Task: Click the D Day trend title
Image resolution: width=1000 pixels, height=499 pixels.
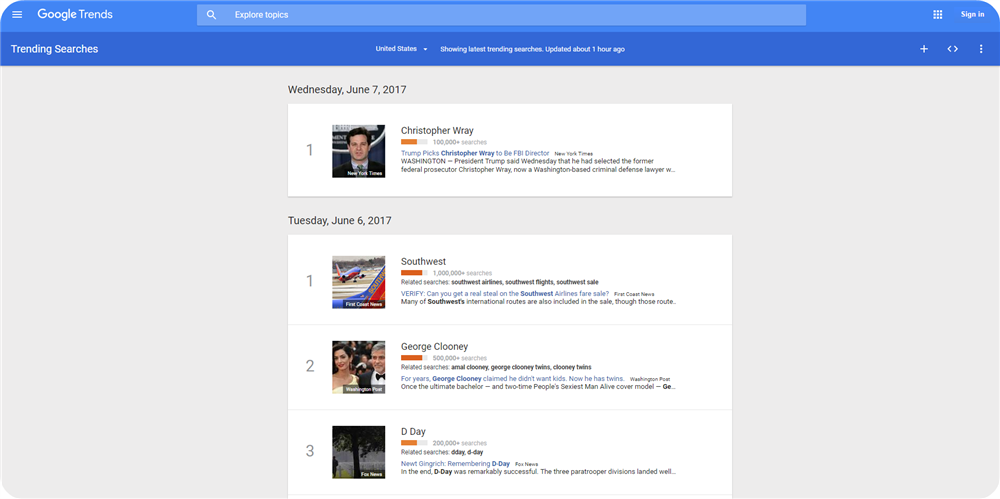Action: tap(413, 431)
